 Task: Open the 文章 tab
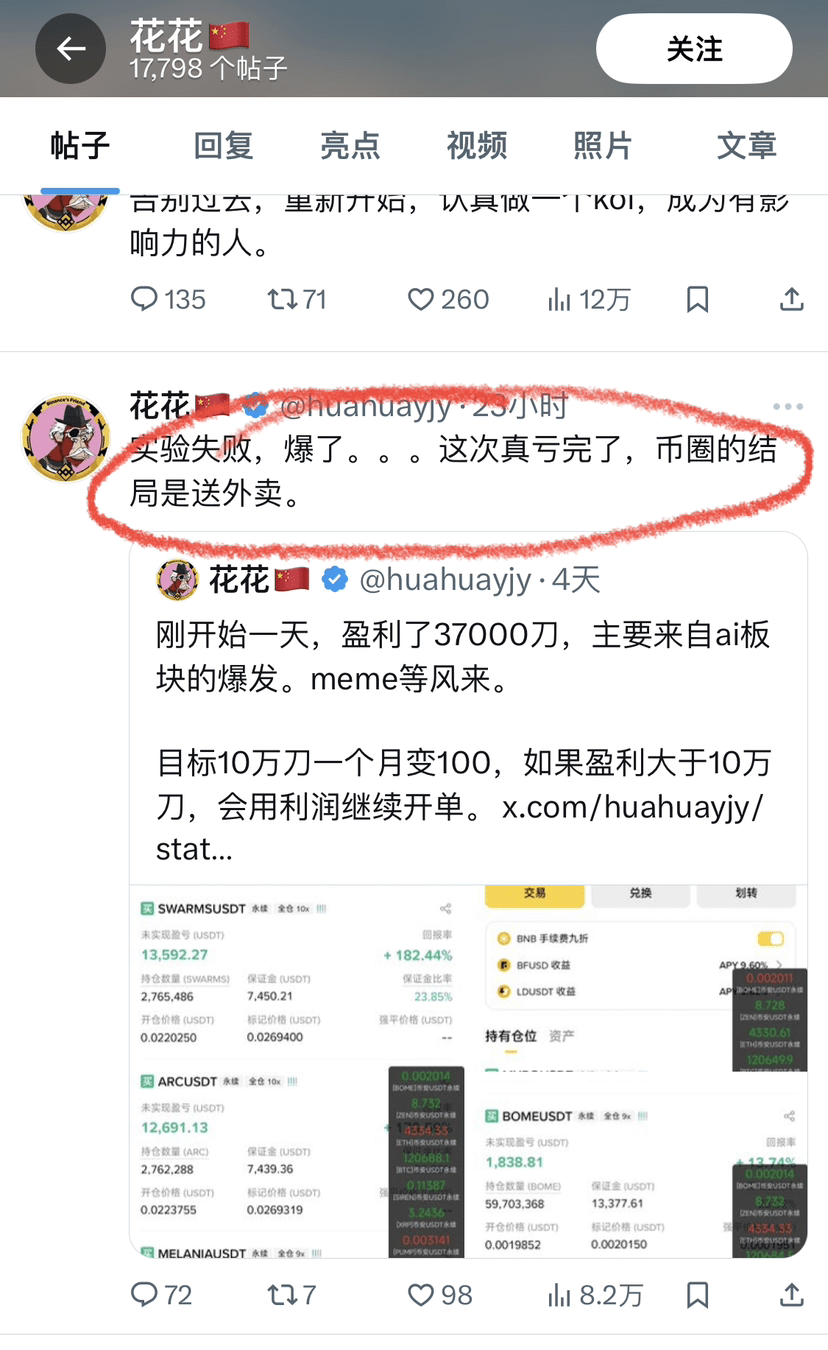point(746,145)
